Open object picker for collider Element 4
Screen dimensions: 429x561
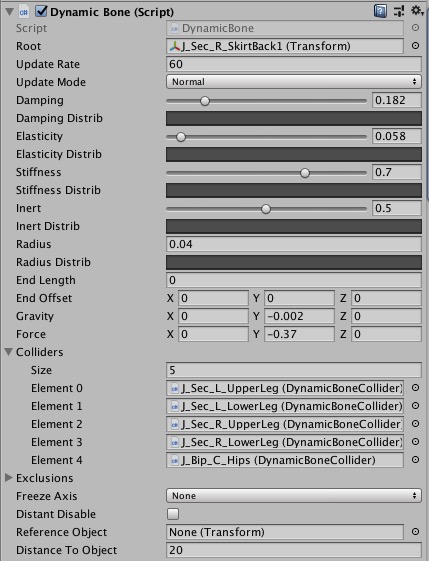[x=415, y=459]
